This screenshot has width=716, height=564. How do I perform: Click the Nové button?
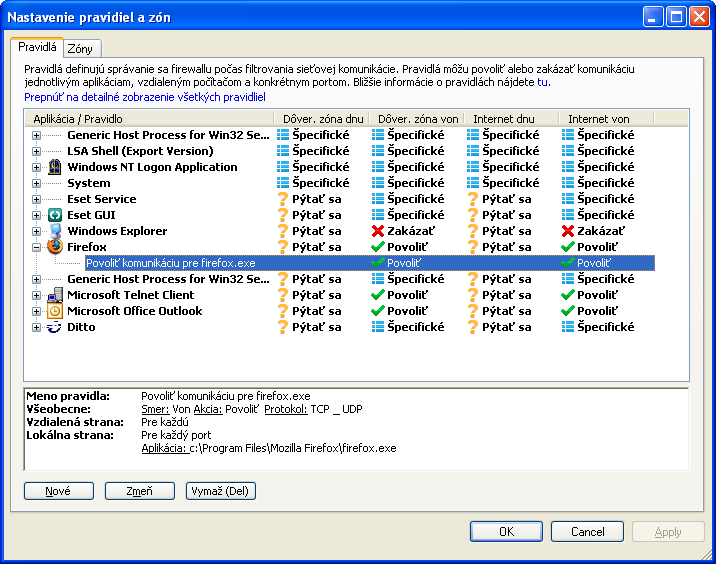pos(58,491)
